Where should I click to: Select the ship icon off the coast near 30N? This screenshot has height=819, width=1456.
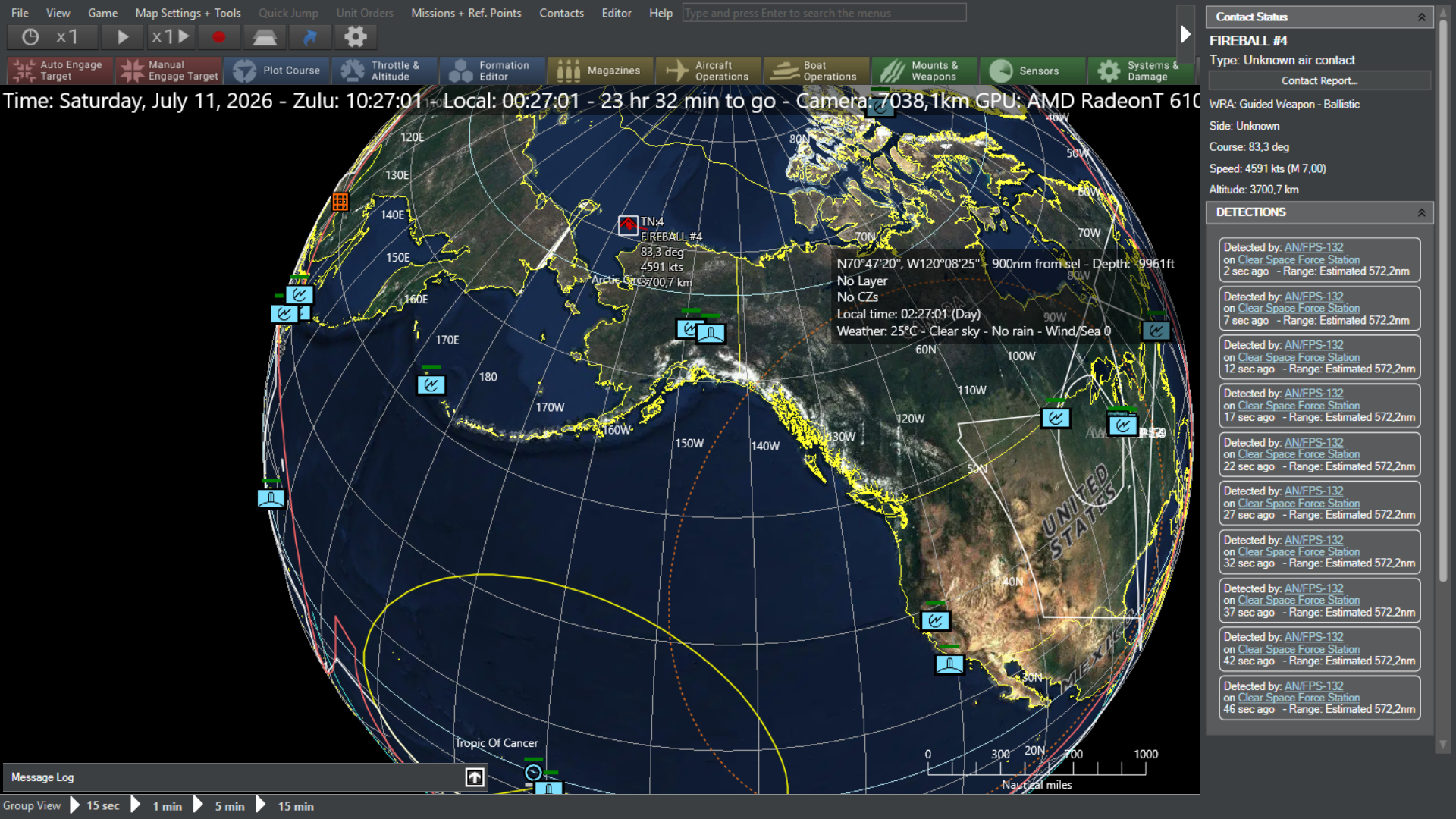coord(949,664)
